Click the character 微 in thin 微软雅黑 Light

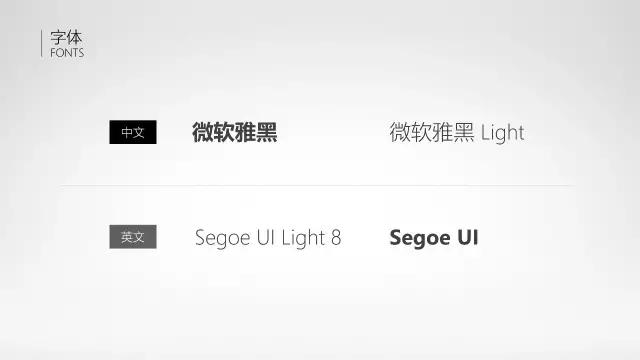pyautogui.click(x=400, y=132)
